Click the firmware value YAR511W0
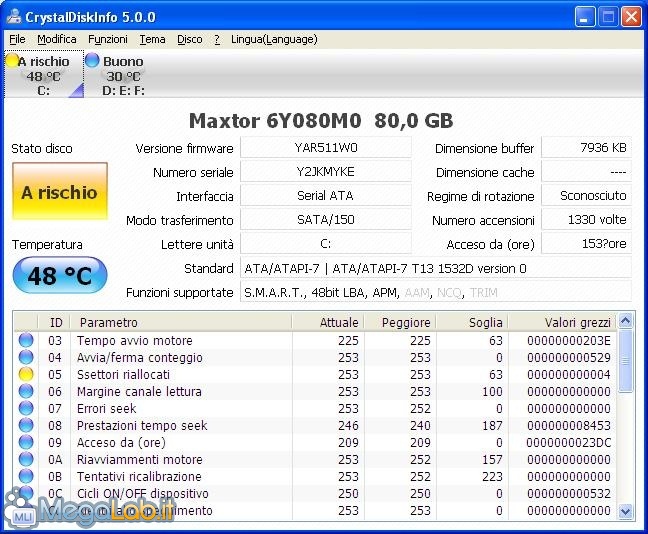The height and width of the screenshot is (534, 648). point(326,148)
